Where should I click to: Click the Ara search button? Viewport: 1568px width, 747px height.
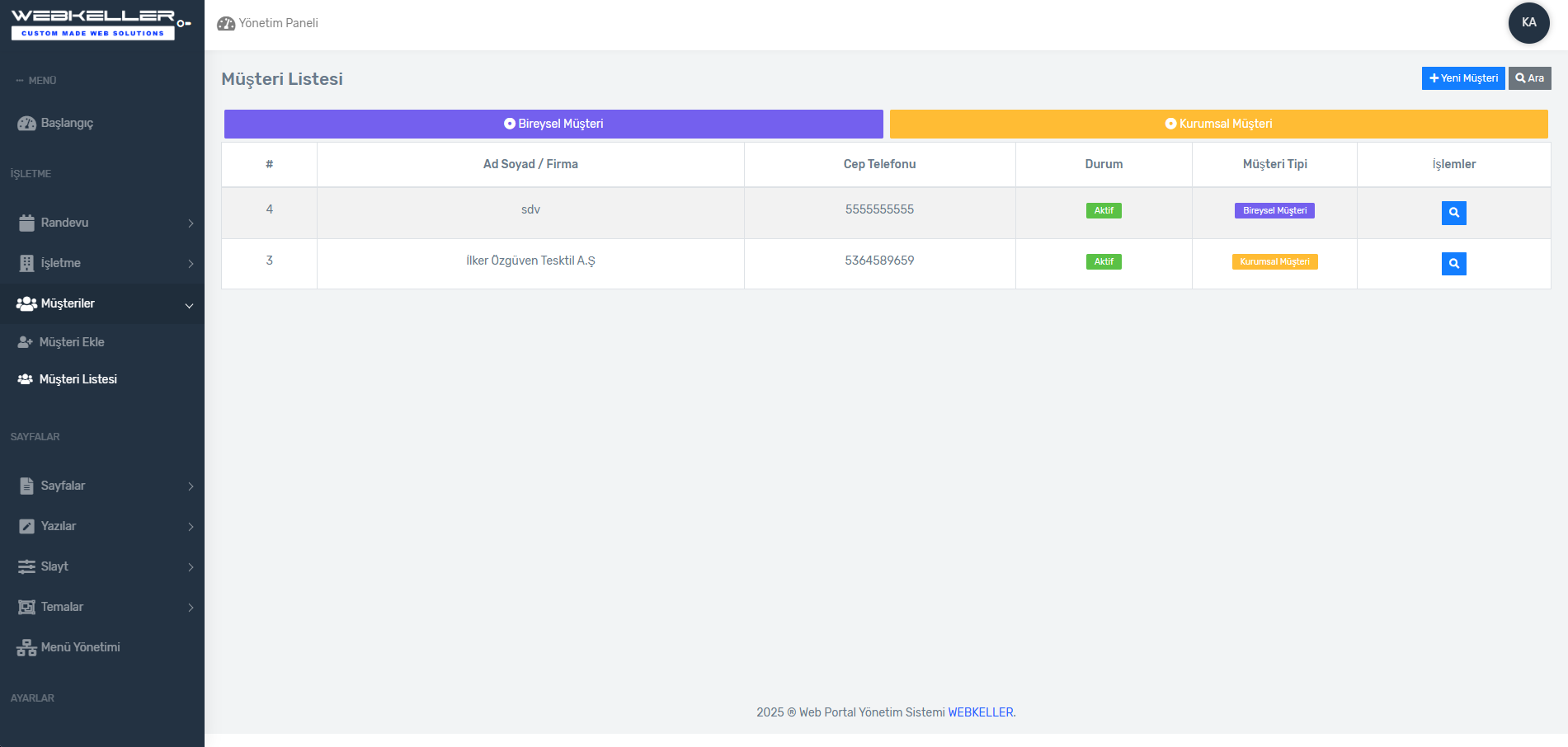coord(1529,78)
